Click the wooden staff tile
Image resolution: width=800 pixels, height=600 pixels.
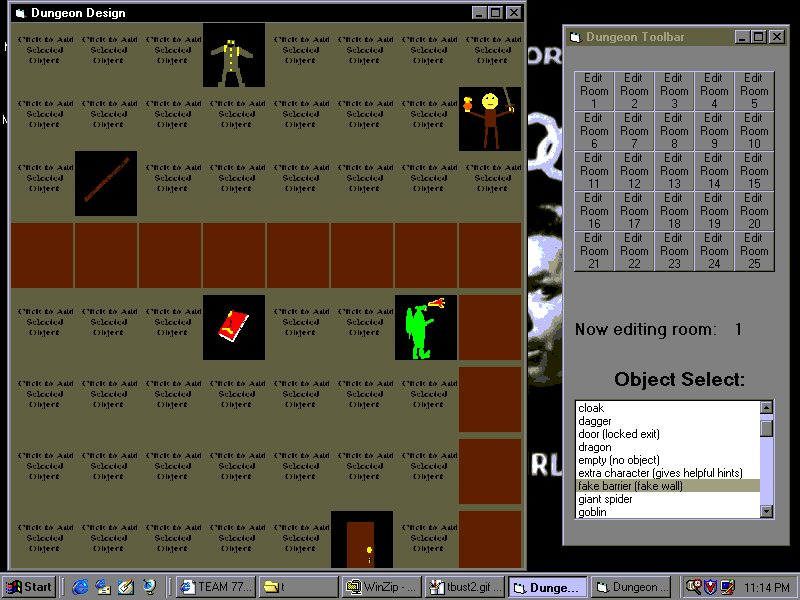point(106,183)
